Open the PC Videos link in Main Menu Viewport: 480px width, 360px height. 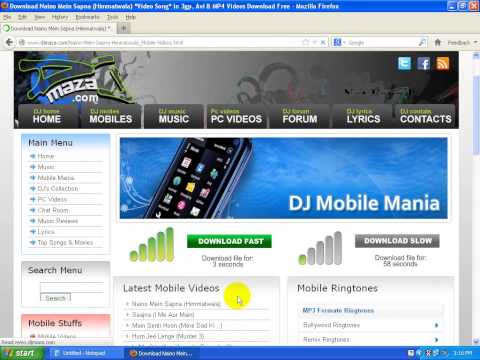[52, 199]
